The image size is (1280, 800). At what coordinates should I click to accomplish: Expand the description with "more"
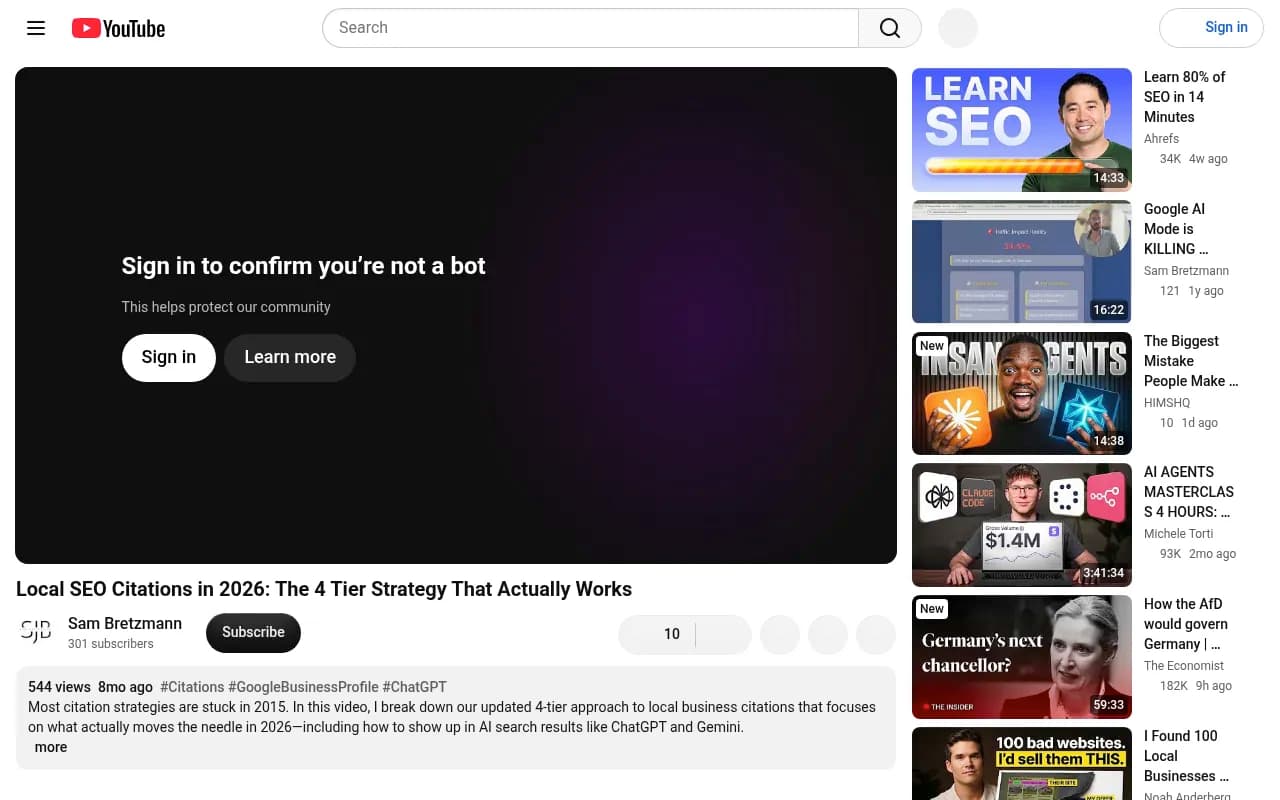click(51, 747)
